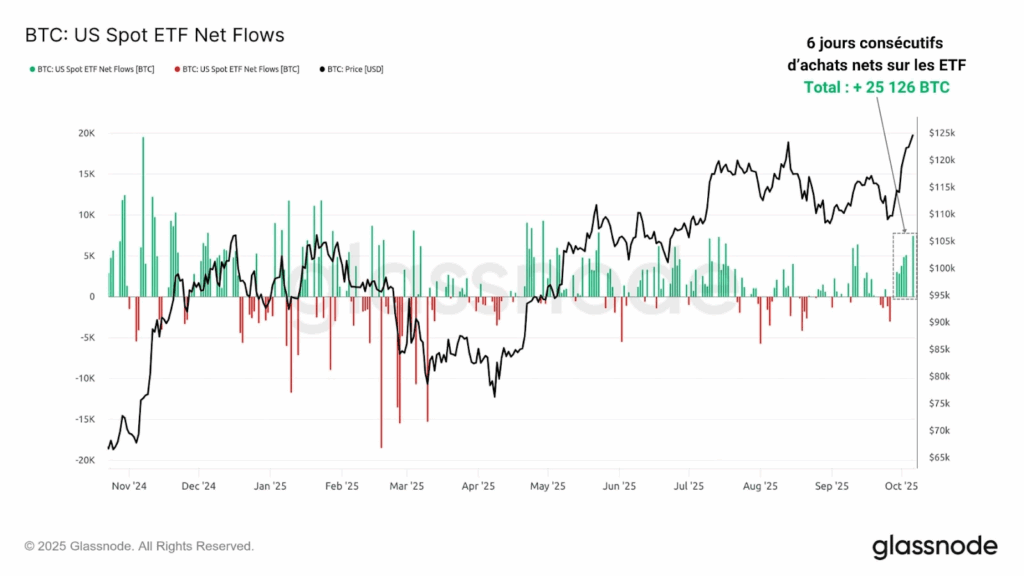Click the black BTC Price legend dot

[324, 69]
